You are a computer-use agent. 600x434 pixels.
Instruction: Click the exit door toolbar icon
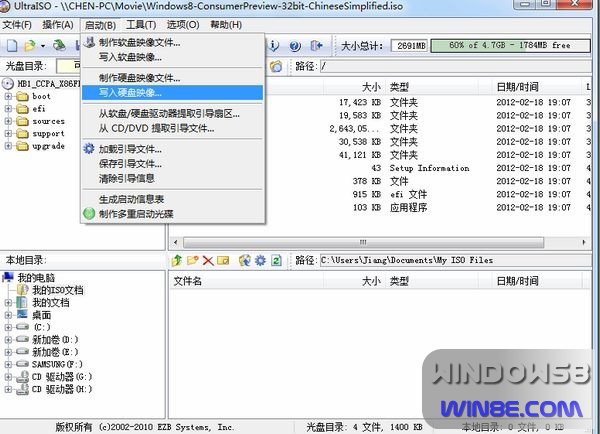(316, 46)
